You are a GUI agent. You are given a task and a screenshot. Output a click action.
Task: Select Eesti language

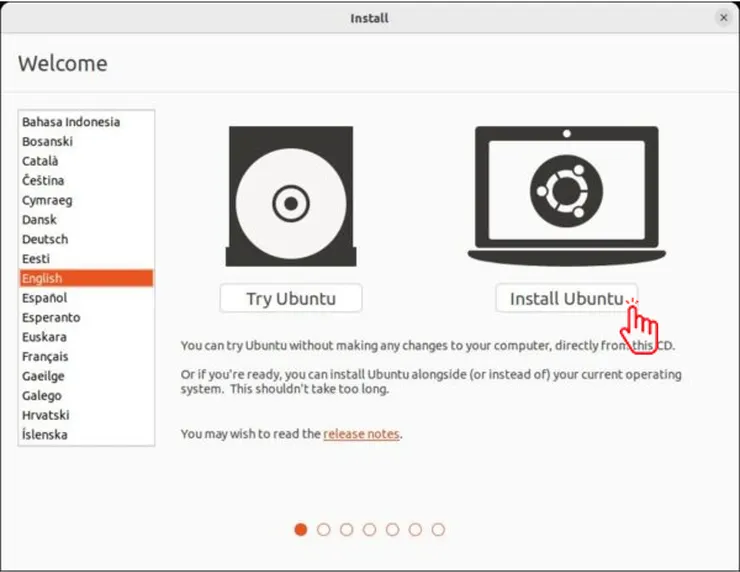[86, 259]
